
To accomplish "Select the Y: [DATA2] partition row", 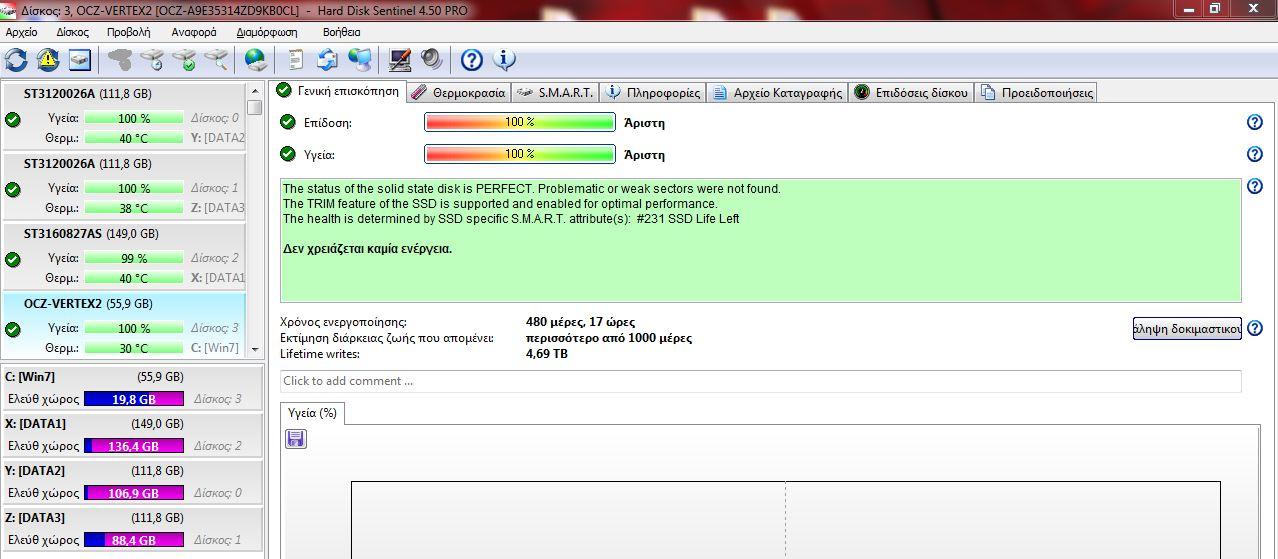I will point(131,482).
